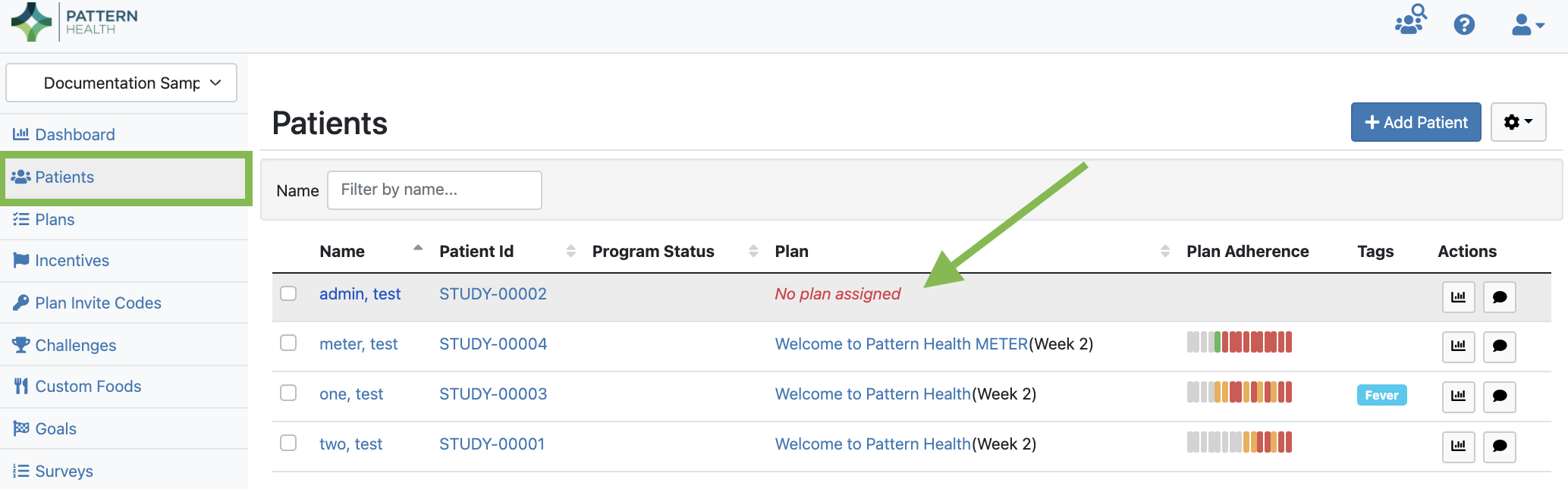Open the gear settings dropdown
The height and width of the screenshot is (489, 1568).
click(1518, 122)
